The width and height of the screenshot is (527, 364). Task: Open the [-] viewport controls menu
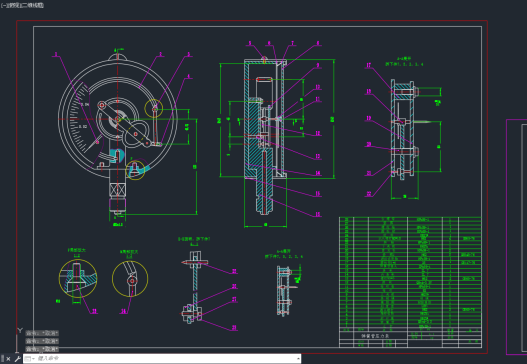(4, 5)
